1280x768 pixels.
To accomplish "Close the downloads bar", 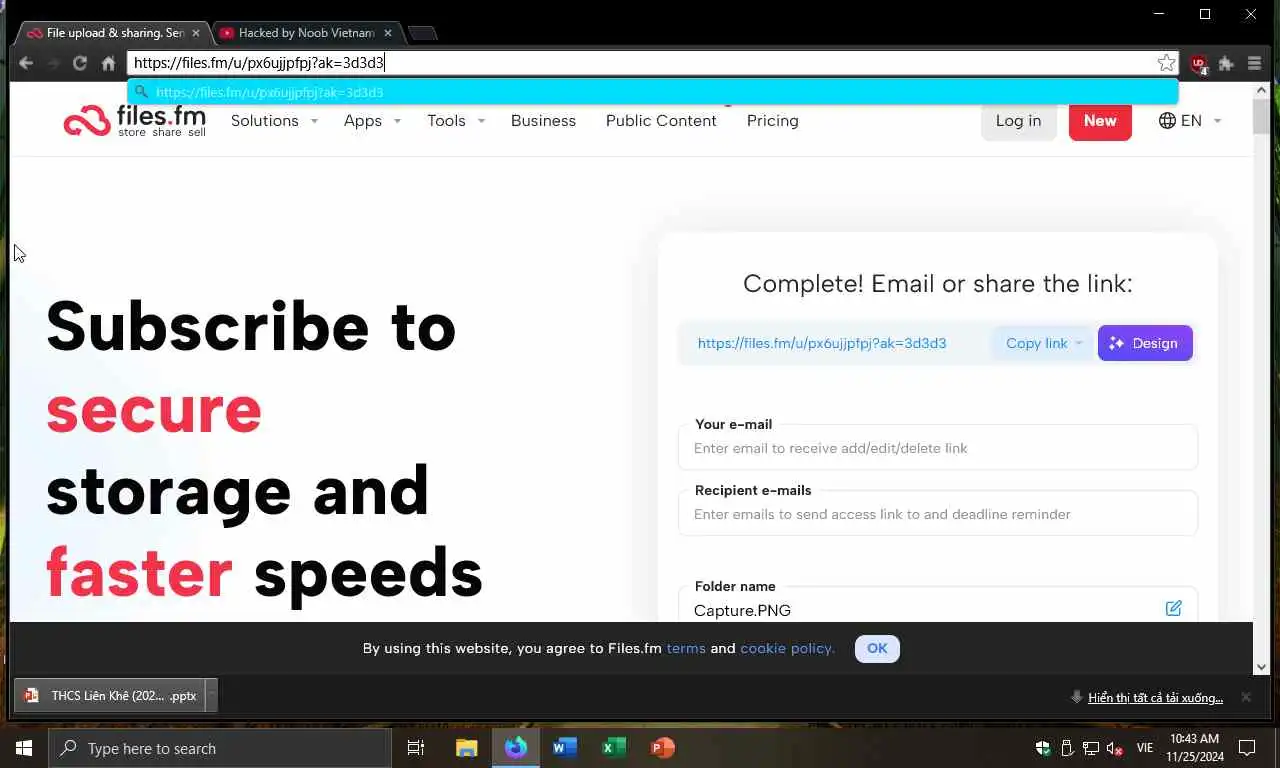I will pos(1246,697).
